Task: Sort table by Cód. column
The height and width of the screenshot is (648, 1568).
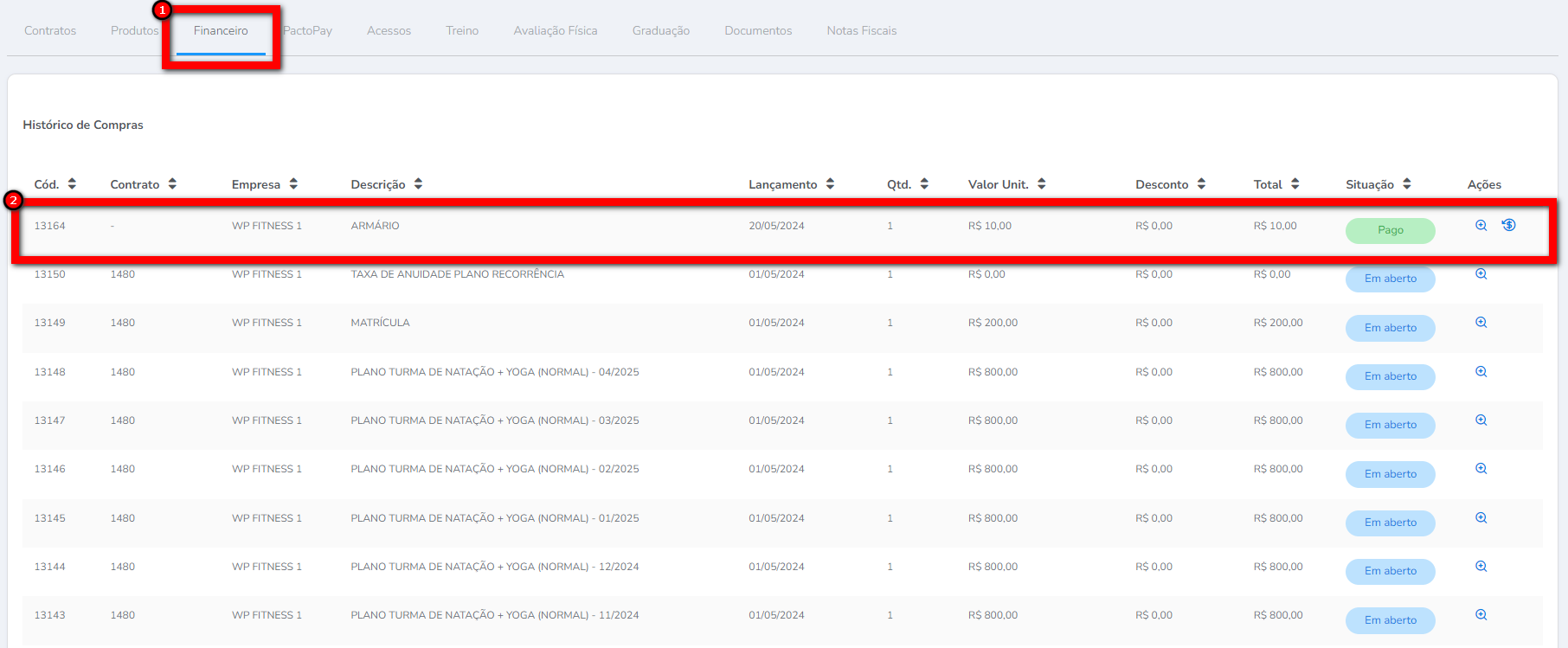Action: tap(72, 184)
